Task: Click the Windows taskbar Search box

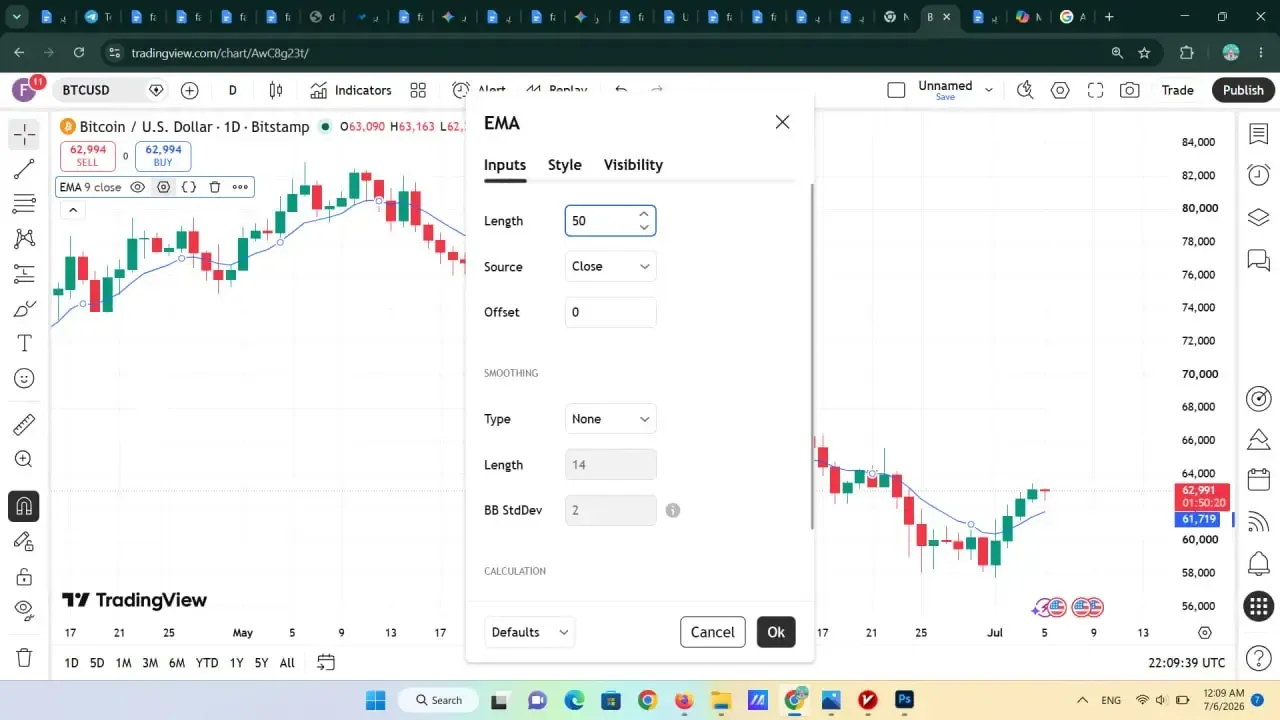Action: (439, 700)
